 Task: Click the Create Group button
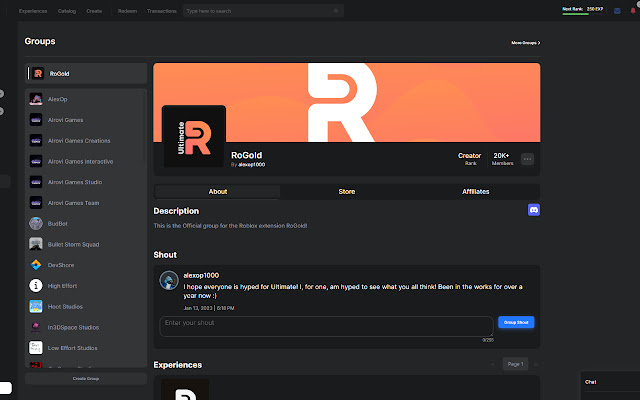click(86, 378)
